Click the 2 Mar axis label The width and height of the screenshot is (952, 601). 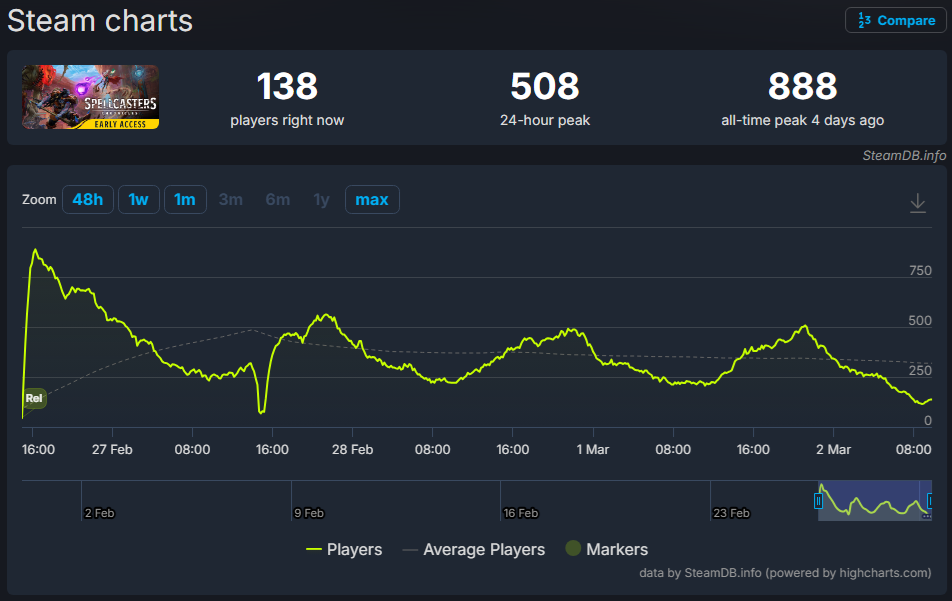pyautogui.click(x=833, y=449)
